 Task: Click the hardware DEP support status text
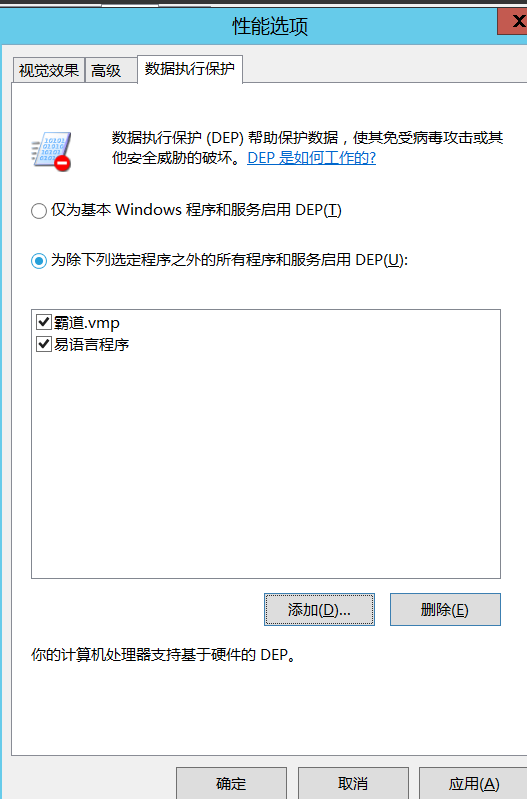click(164, 654)
